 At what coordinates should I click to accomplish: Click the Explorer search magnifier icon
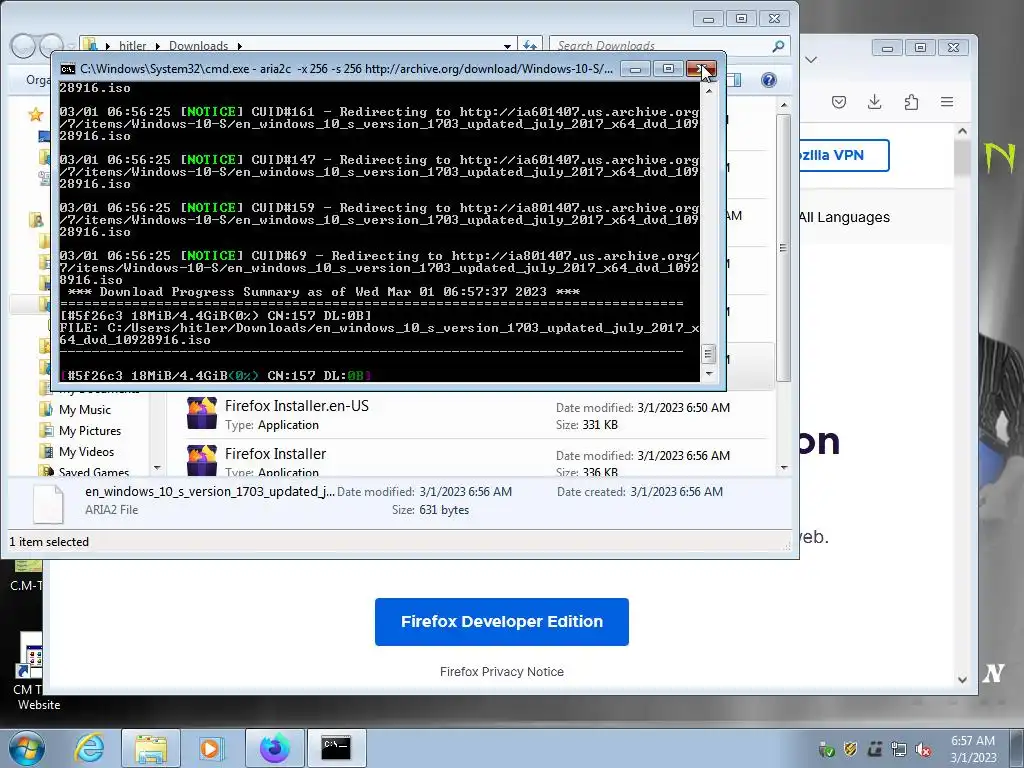(778, 46)
